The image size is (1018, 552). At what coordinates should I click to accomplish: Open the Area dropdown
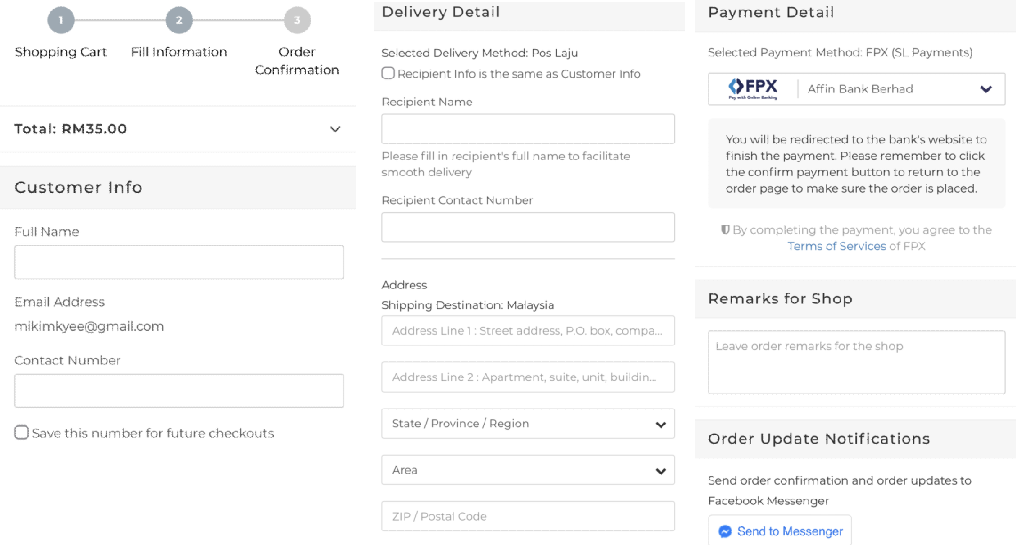tap(527, 470)
